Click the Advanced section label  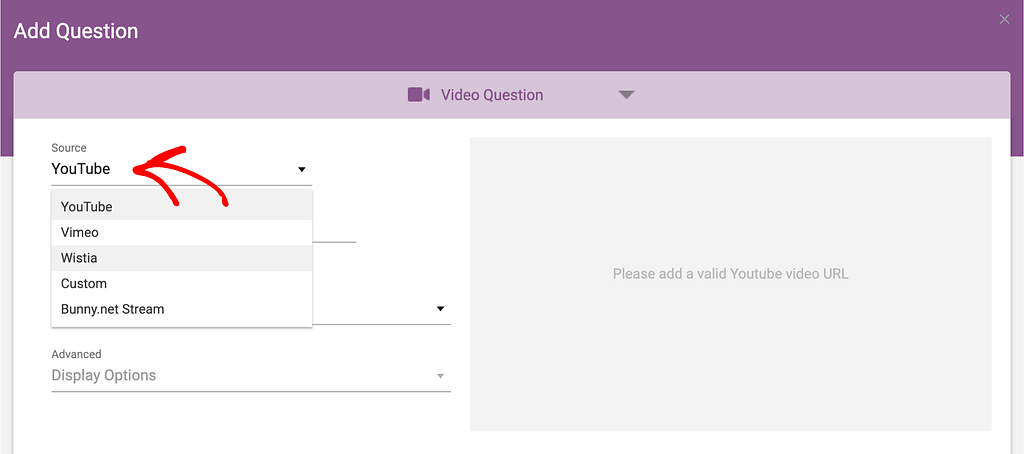click(x=76, y=354)
